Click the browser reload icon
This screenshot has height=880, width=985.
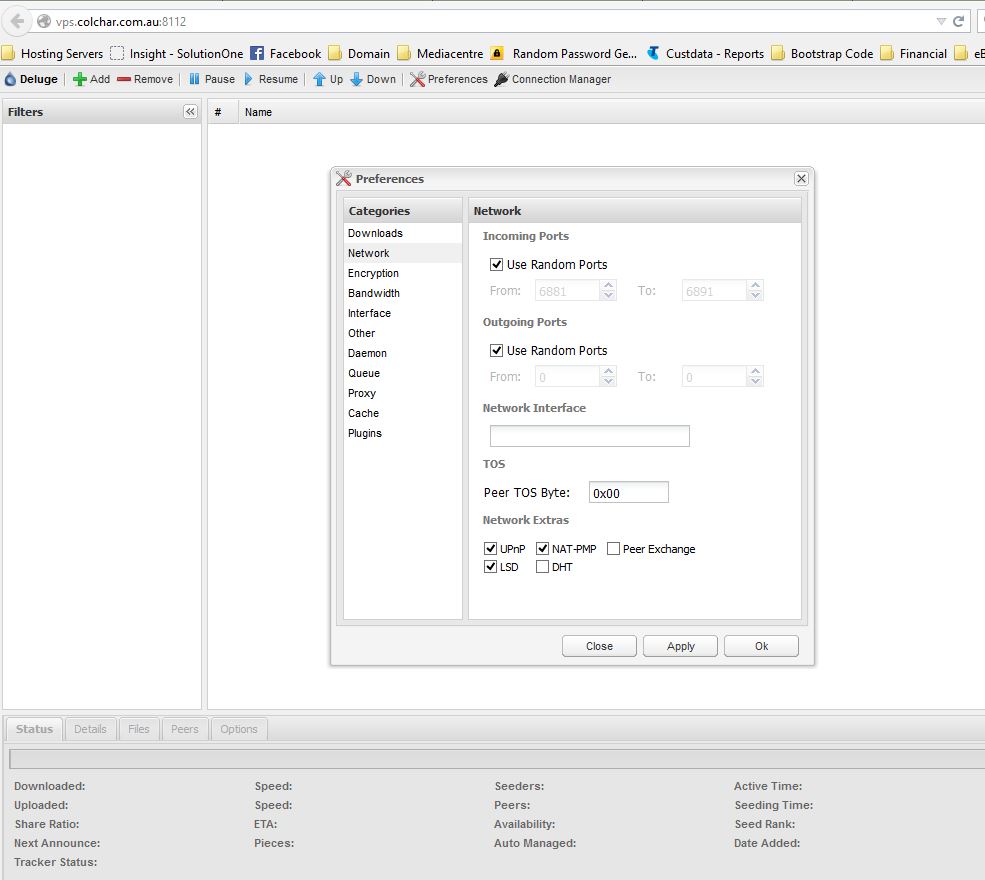click(958, 21)
